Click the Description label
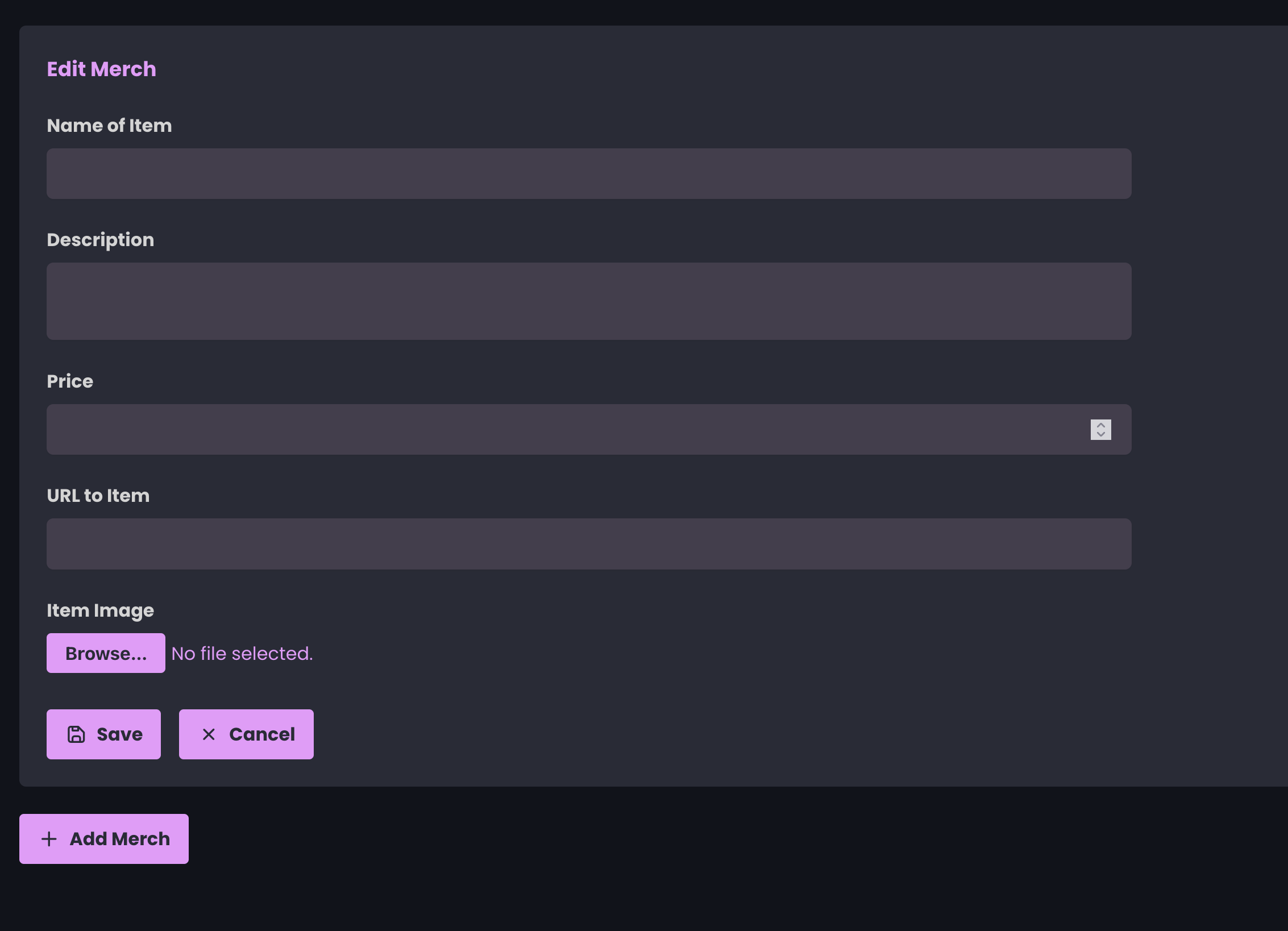This screenshot has height=931, width=1288. tap(100, 239)
